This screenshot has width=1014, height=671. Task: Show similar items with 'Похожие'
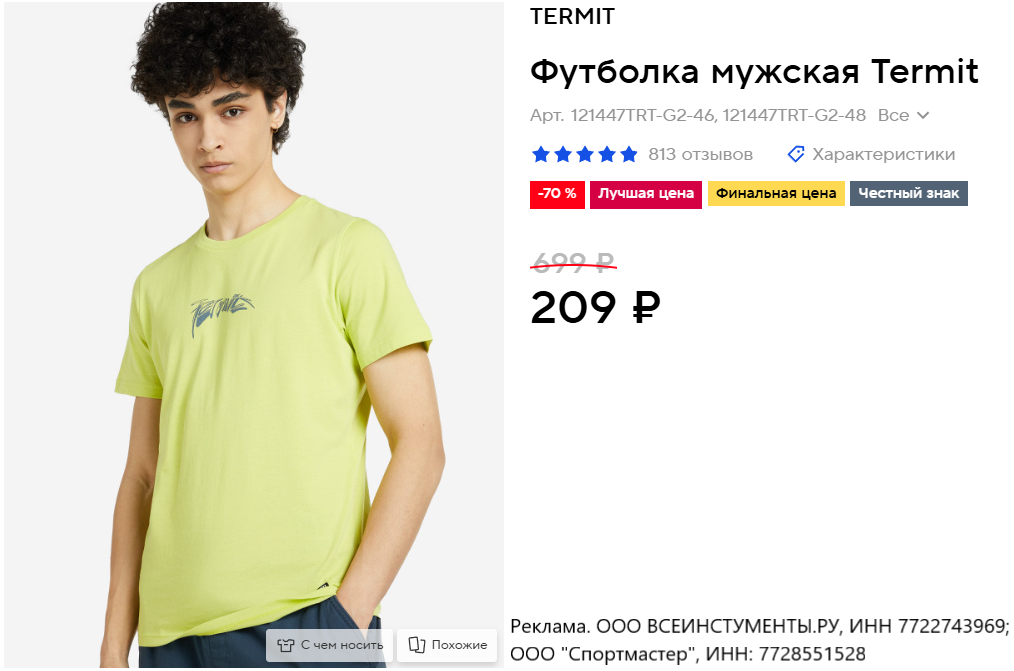[x=447, y=645]
